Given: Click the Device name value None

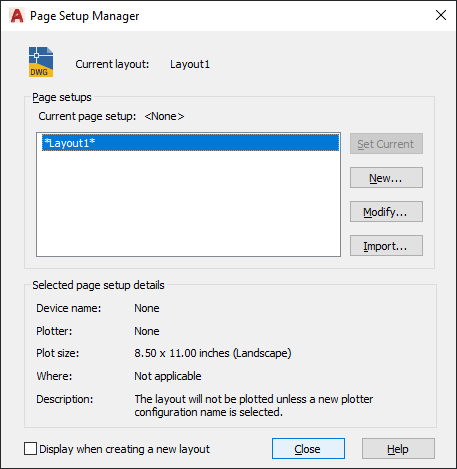Looking at the screenshot, I should point(147,308).
